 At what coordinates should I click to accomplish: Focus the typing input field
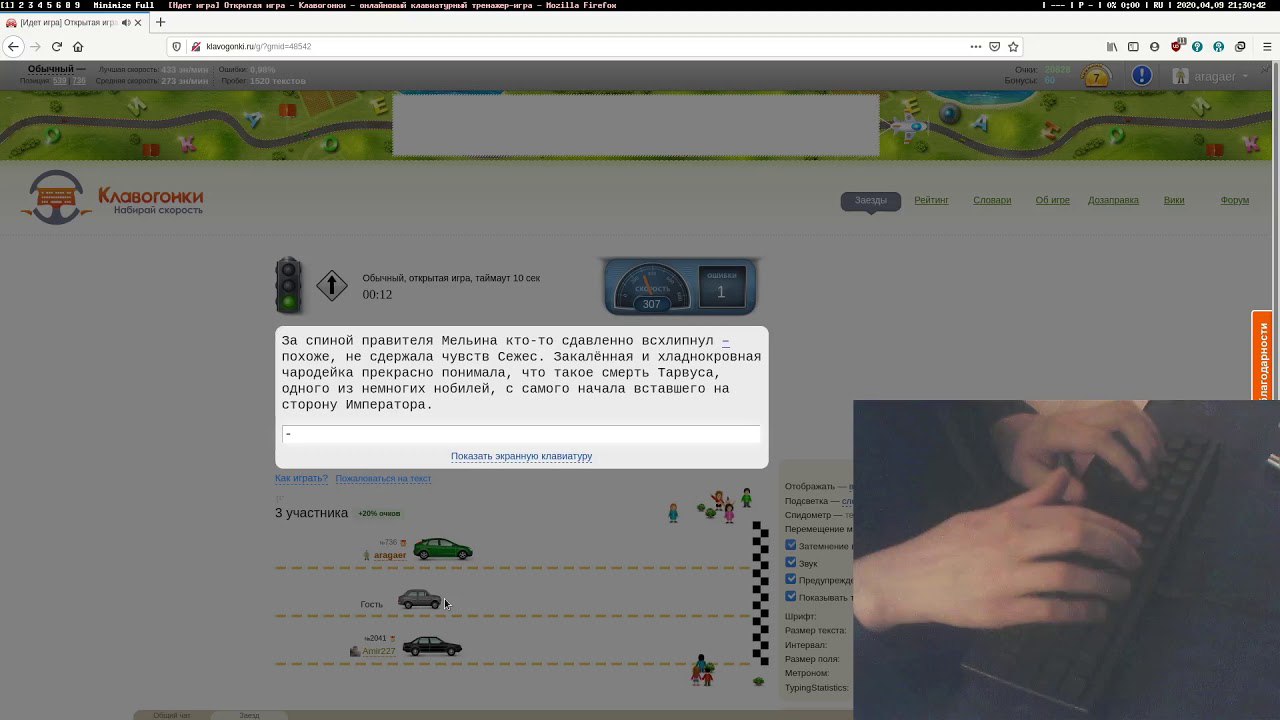(x=521, y=433)
